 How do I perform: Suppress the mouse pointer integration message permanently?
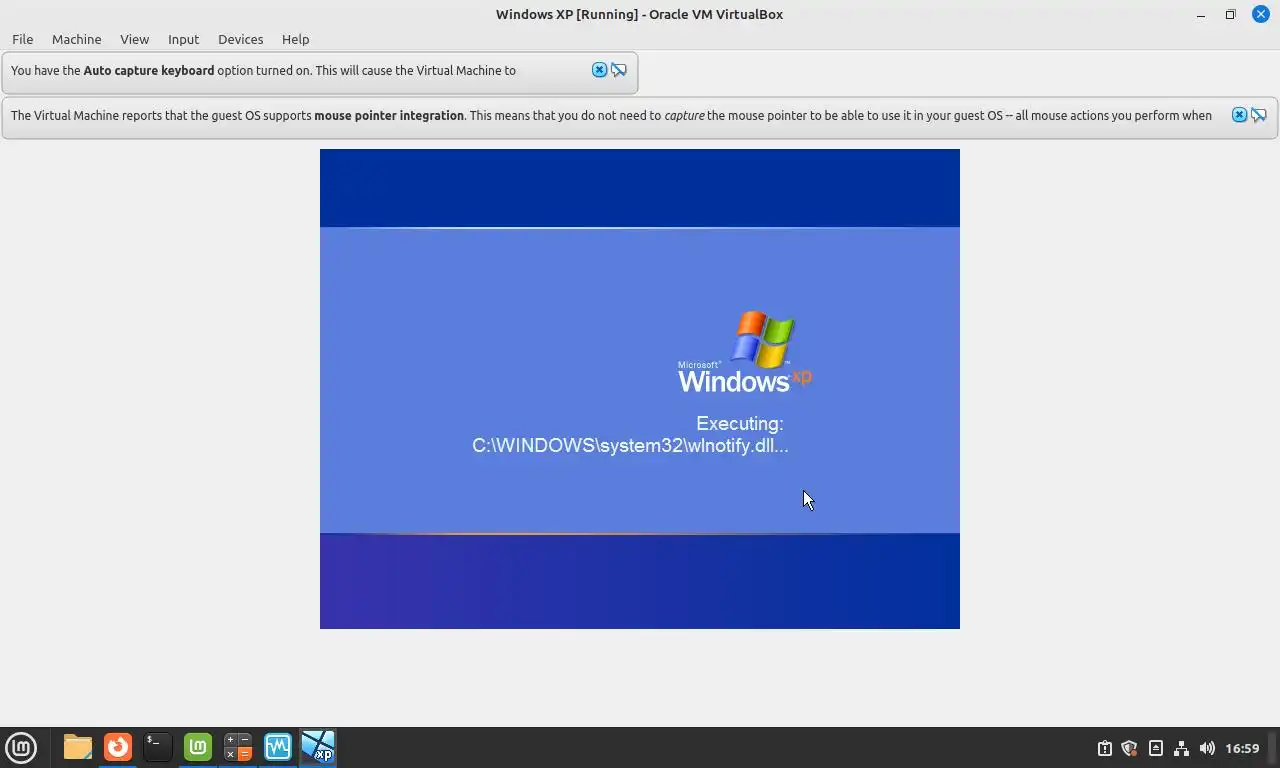point(1259,115)
